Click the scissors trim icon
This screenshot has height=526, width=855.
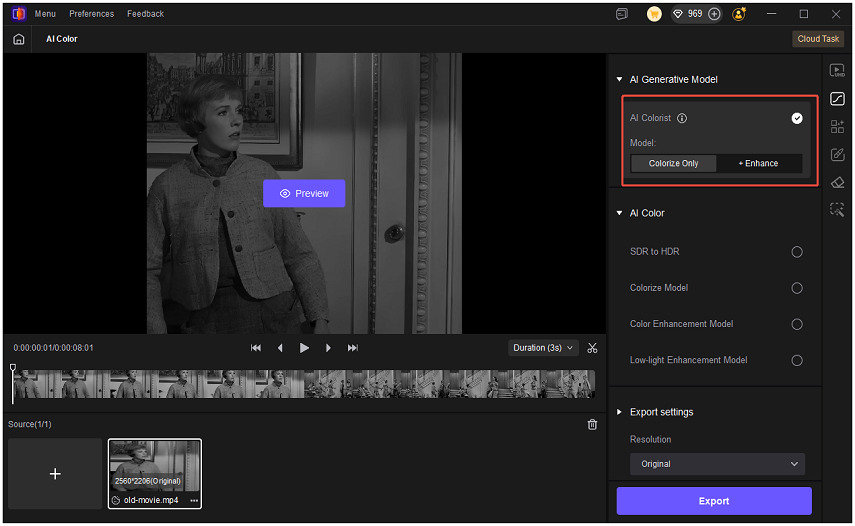coord(592,348)
